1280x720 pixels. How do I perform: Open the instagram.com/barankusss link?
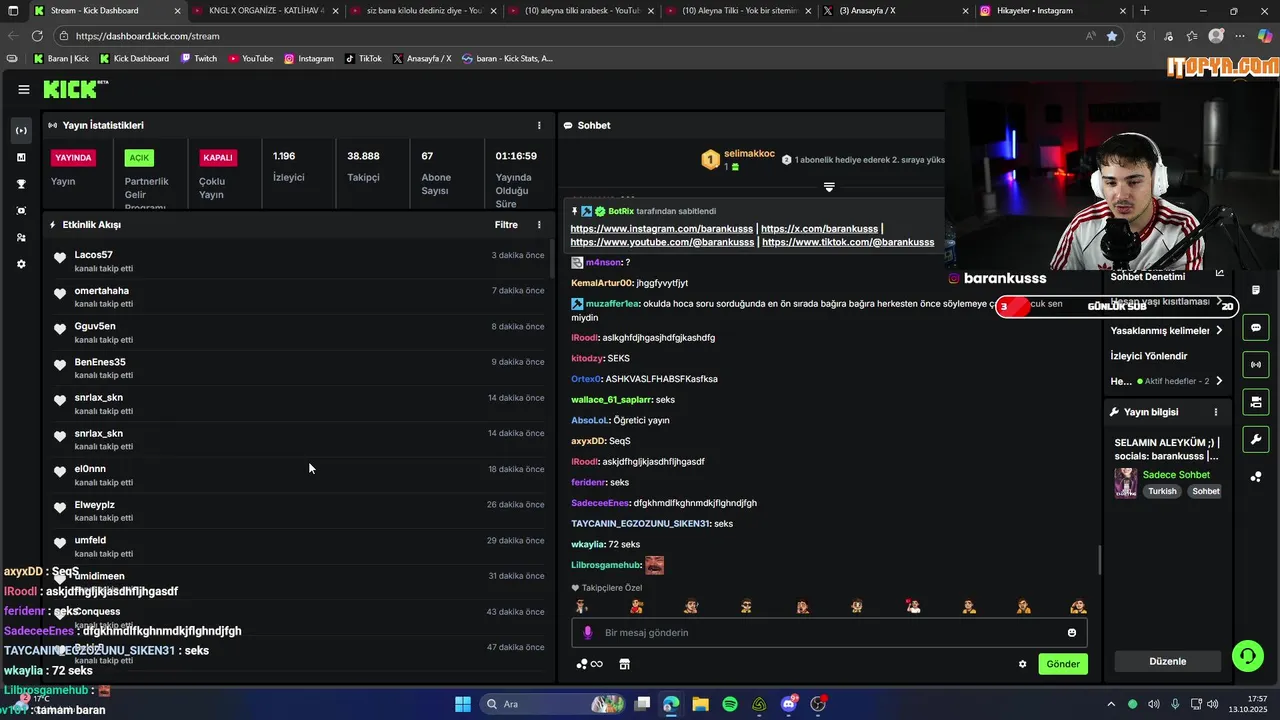click(x=662, y=229)
